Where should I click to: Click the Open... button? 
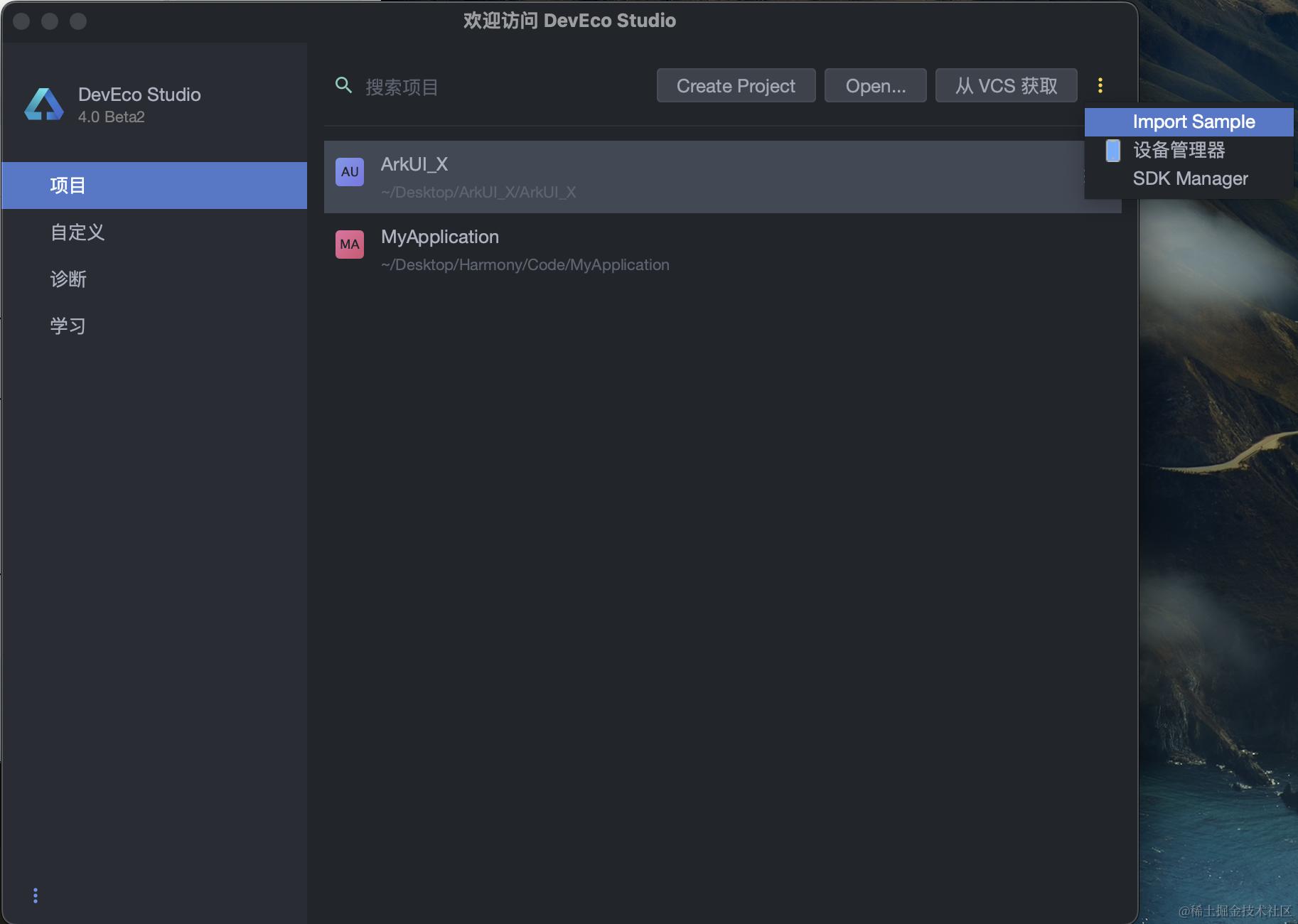(x=876, y=85)
